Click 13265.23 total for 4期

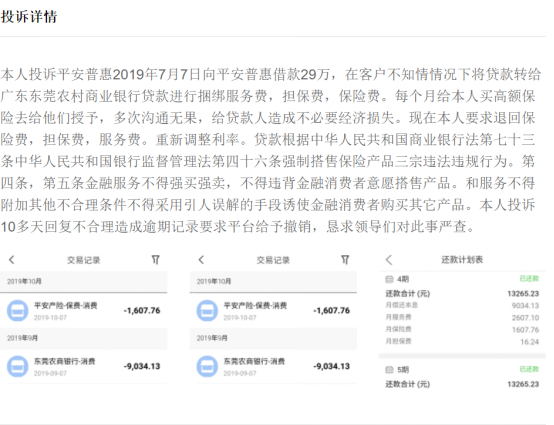pos(523,294)
